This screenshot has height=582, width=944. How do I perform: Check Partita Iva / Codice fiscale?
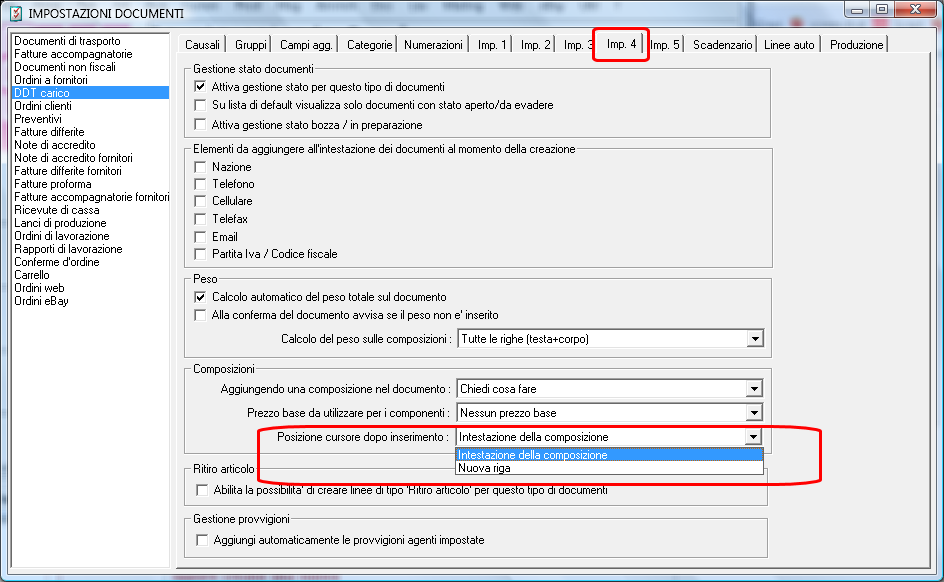point(200,254)
